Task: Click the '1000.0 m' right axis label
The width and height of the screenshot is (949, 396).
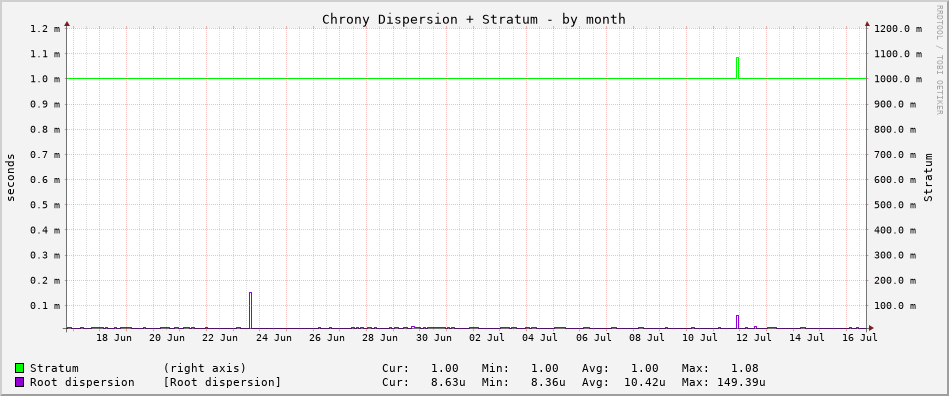Action: (898, 79)
